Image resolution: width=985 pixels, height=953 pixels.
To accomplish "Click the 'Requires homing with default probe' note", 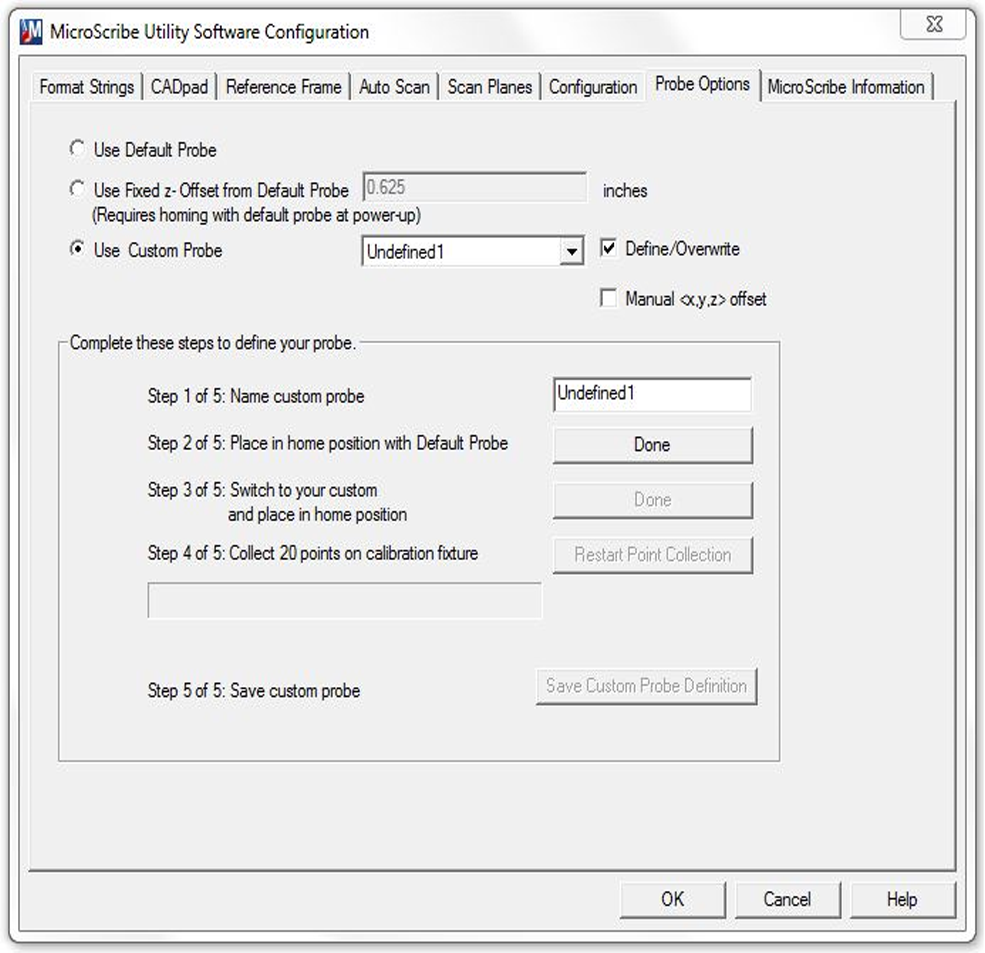I will click(256, 215).
